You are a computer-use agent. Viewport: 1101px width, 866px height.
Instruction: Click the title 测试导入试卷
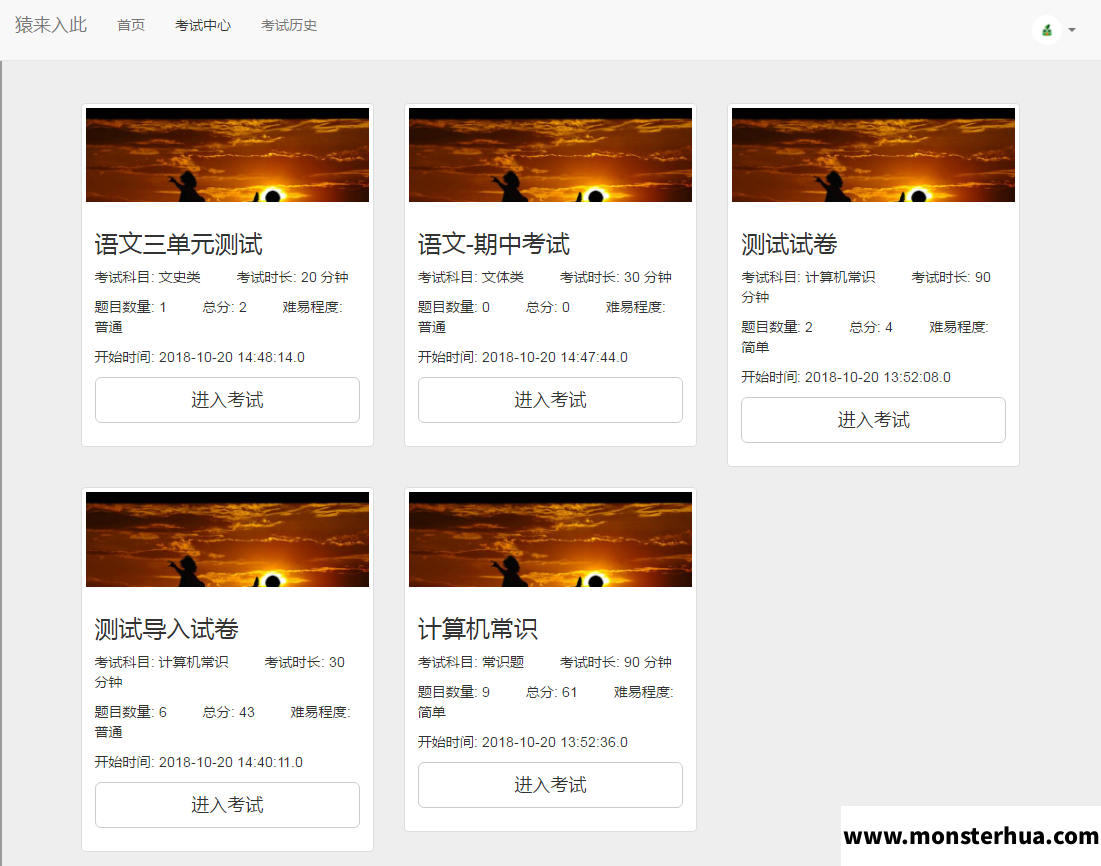point(166,629)
